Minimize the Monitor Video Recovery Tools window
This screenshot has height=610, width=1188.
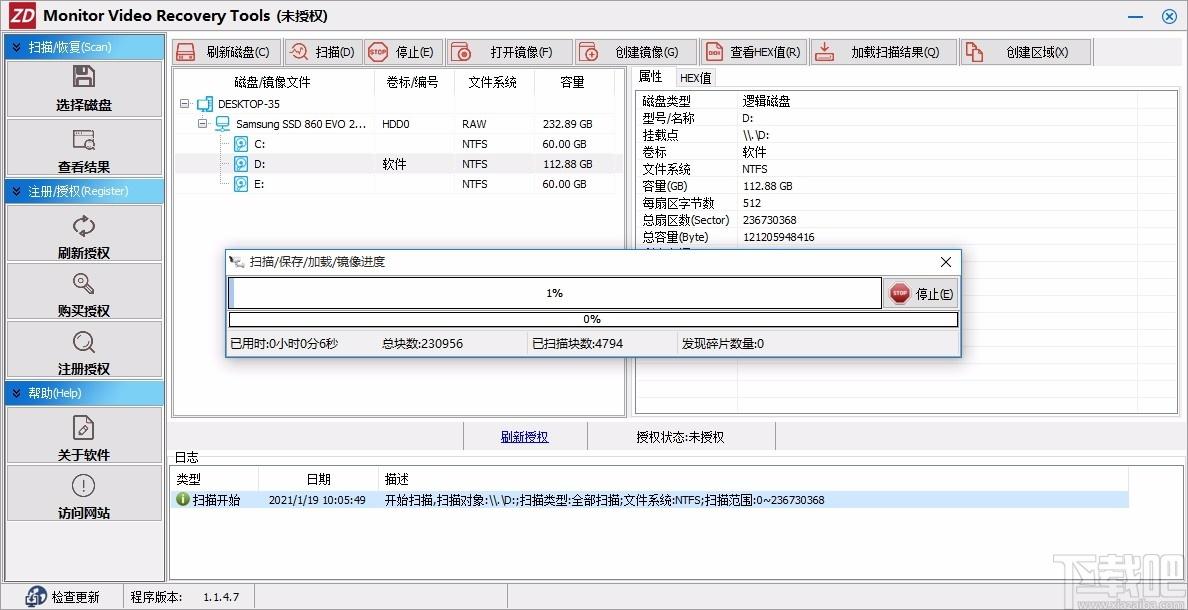pos(1135,17)
